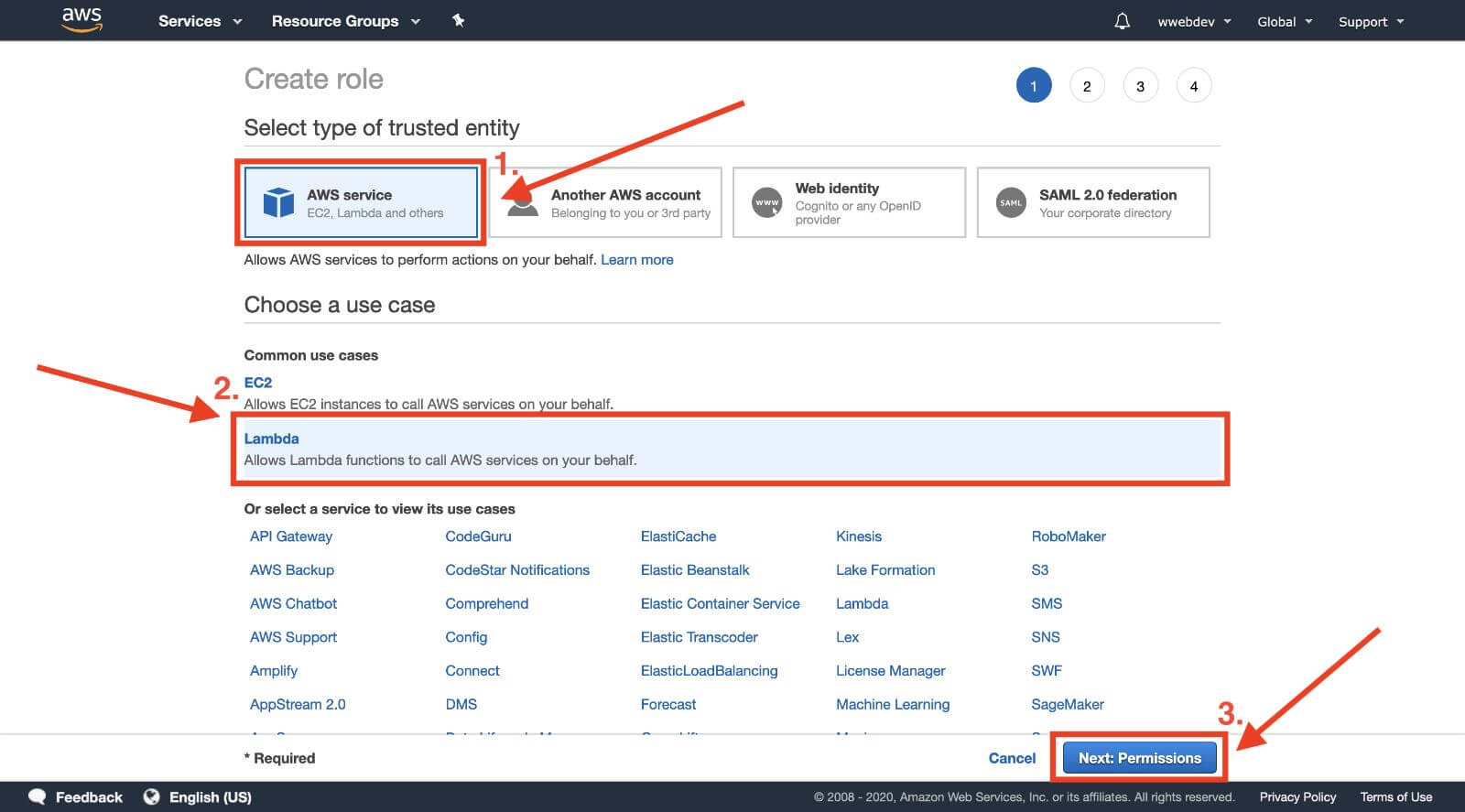This screenshot has width=1465, height=812.
Task: Select RoboMaker service
Action: click(x=1069, y=536)
